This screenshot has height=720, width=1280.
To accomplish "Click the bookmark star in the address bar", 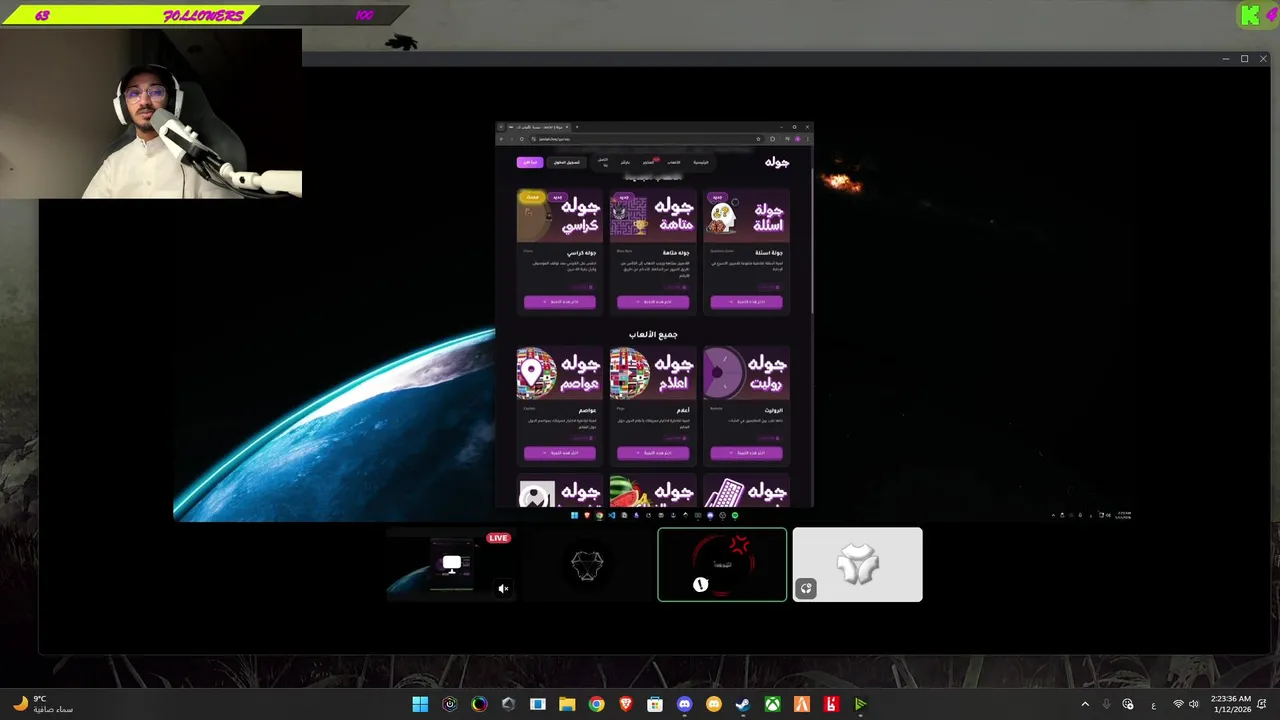I will (758, 139).
